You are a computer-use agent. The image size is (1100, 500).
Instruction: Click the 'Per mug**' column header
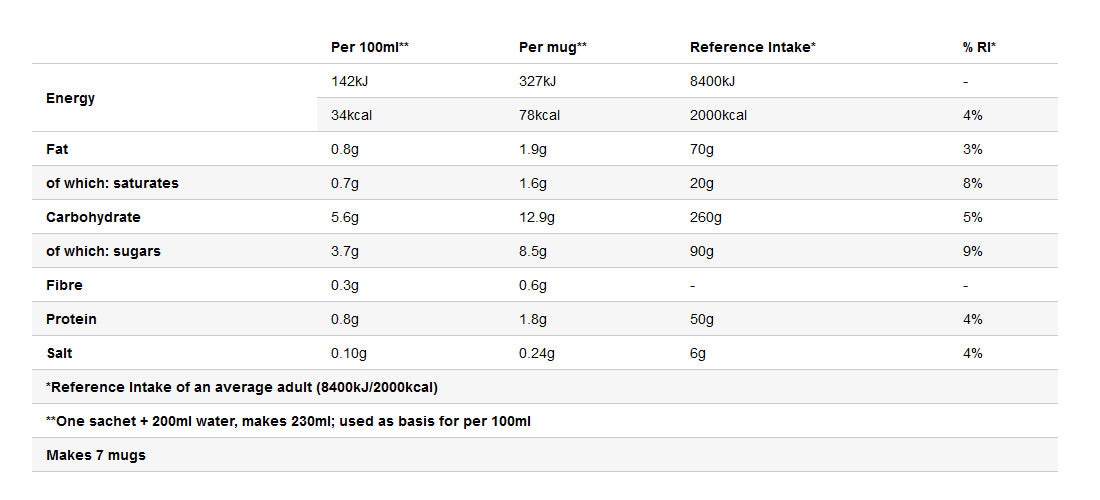point(553,47)
